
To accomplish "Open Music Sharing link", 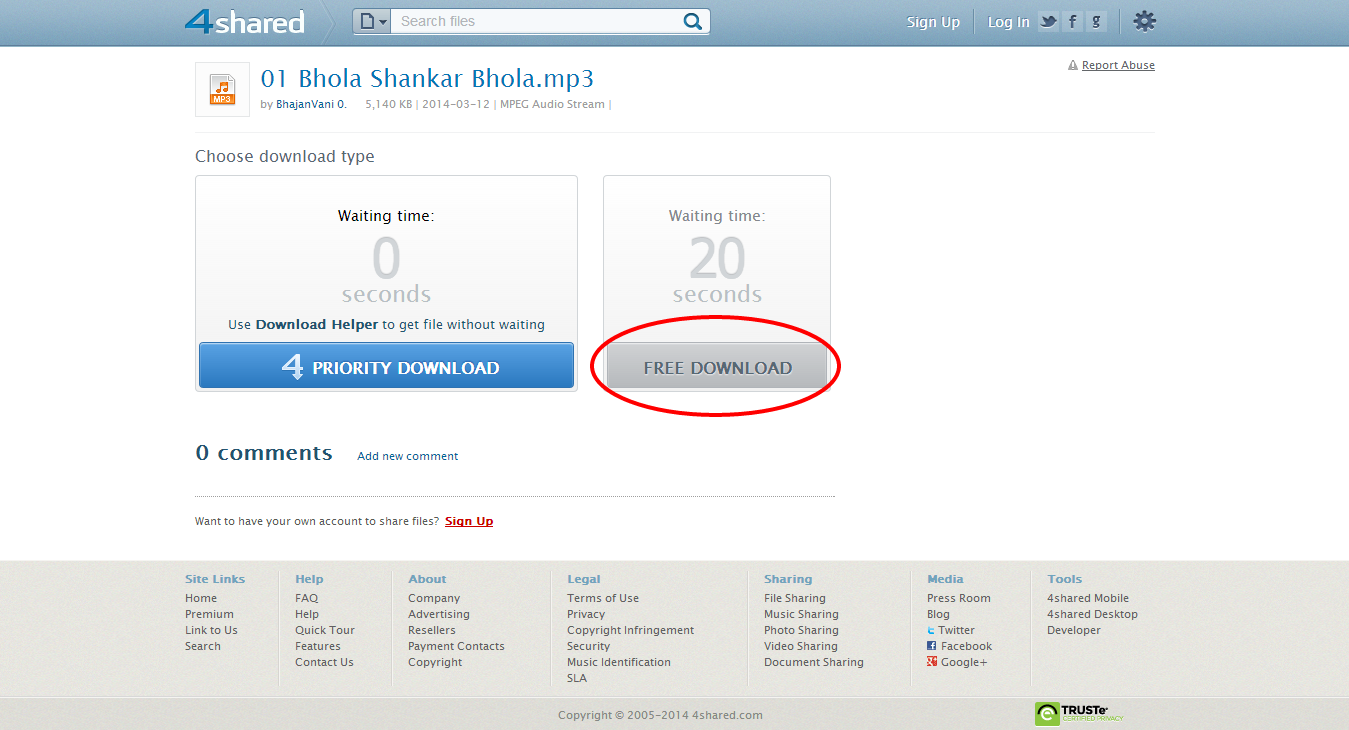I will tap(801, 614).
